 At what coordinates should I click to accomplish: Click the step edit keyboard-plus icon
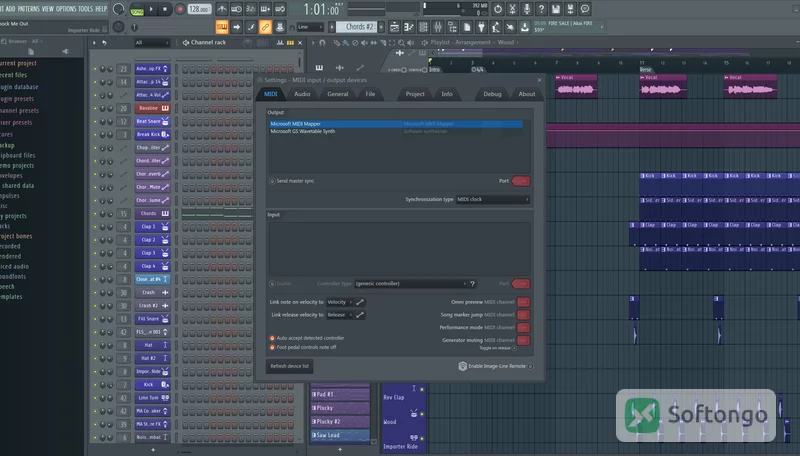click(x=265, y=9)
